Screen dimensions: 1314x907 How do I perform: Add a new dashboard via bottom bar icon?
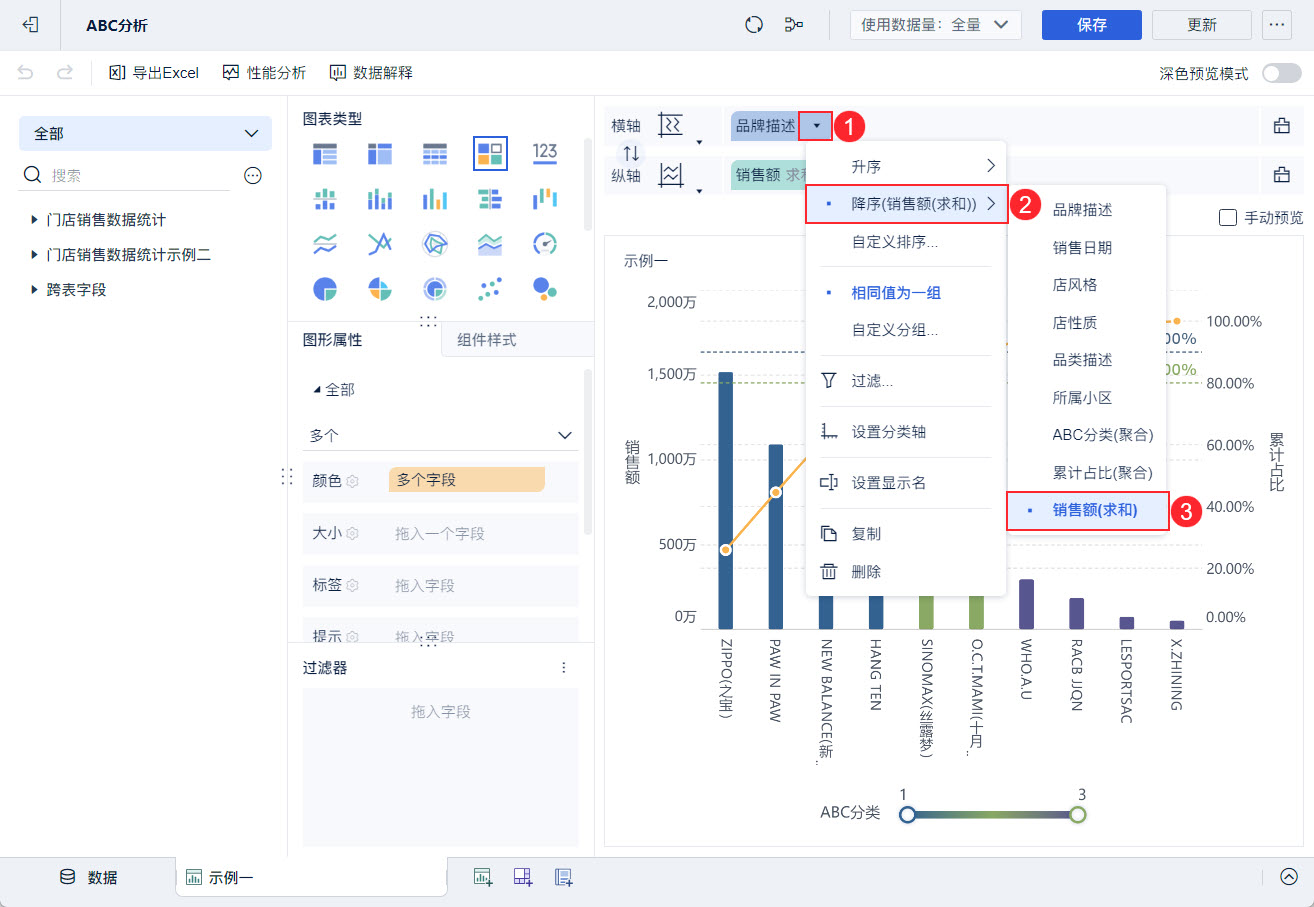click(523, 877)
